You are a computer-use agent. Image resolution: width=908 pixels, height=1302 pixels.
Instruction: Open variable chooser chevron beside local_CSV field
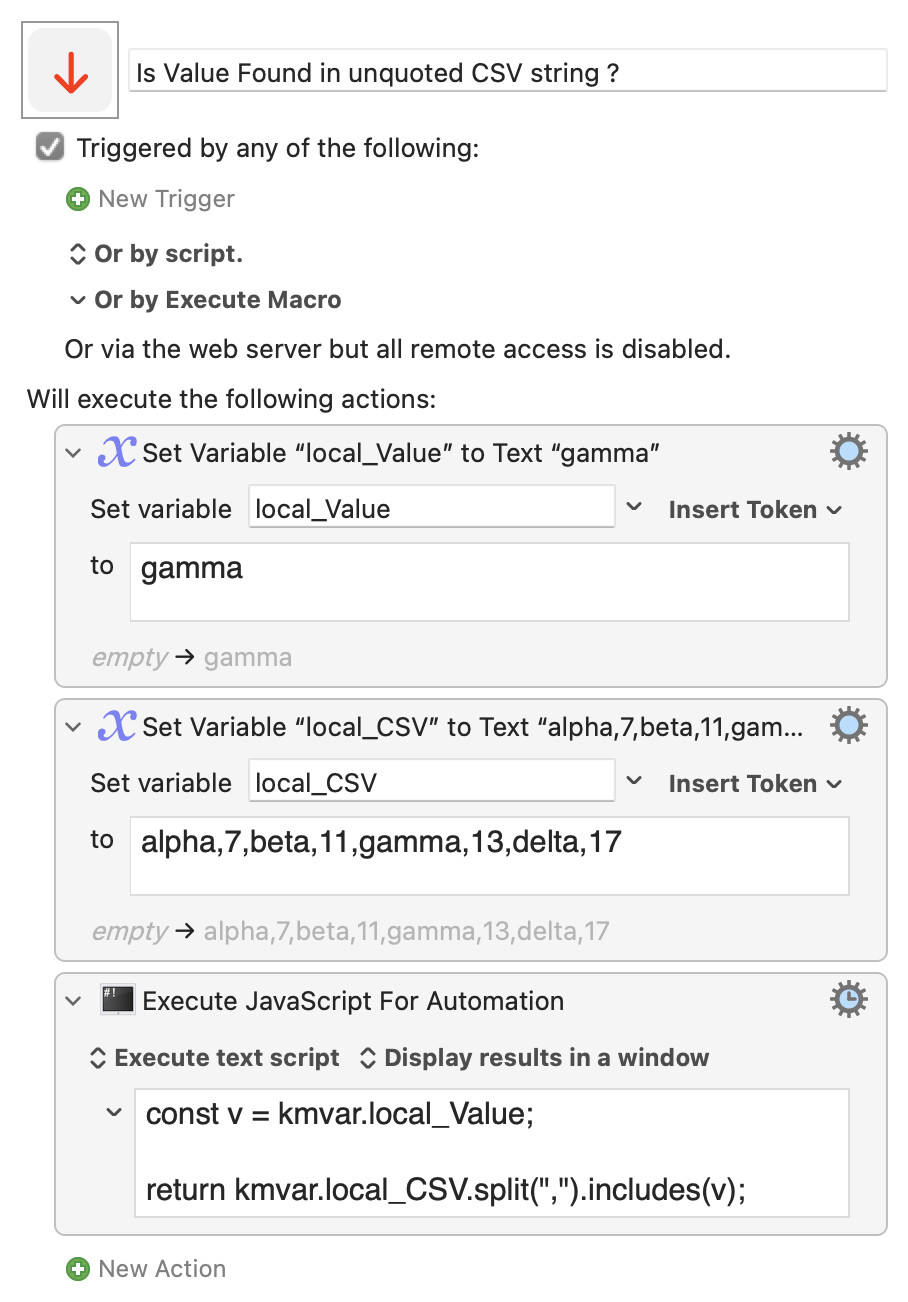click(x=634, y=782)
